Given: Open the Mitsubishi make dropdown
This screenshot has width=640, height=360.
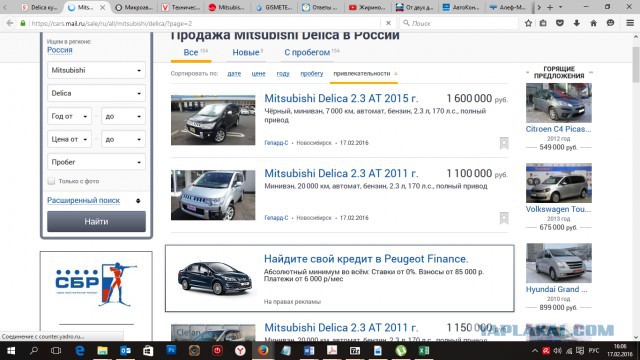Looking at the screenshot, I should (96, 70).
